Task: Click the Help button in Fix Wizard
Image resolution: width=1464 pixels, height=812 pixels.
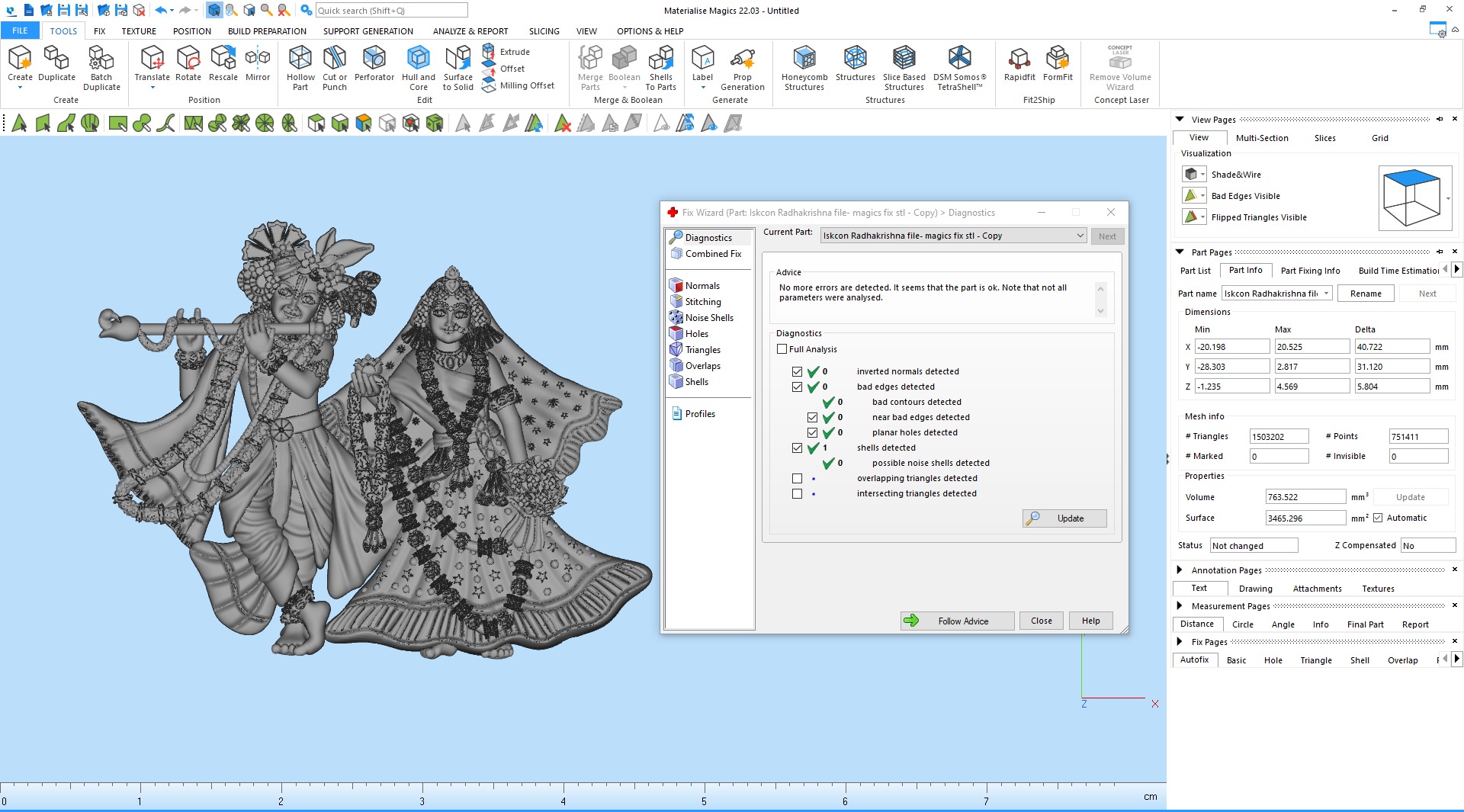Action: (1090, 621)
